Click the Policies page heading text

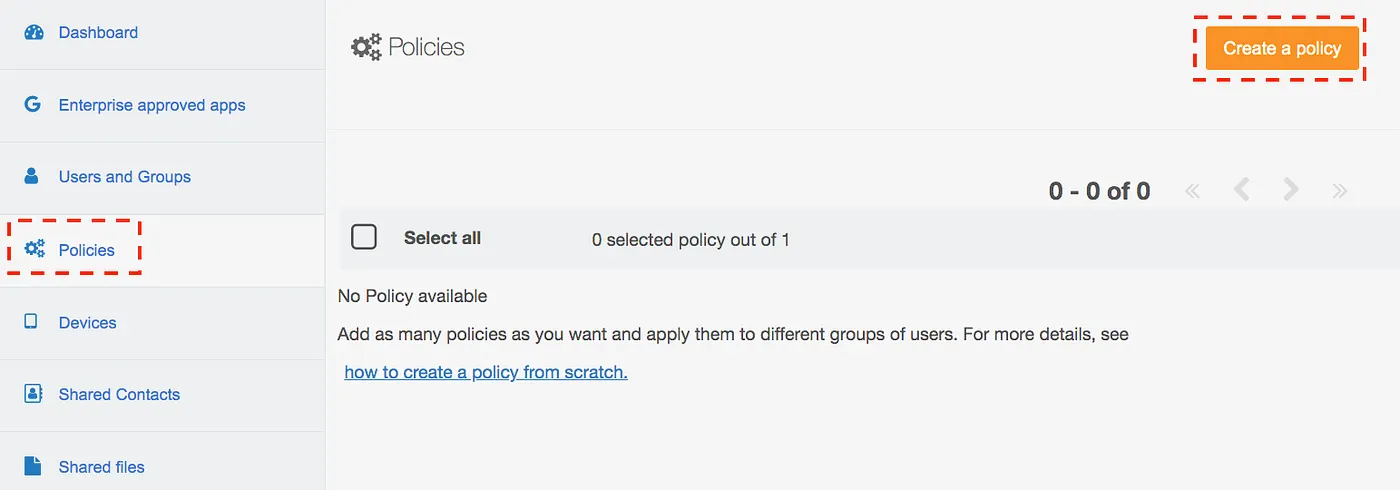(x=427, y=47)
